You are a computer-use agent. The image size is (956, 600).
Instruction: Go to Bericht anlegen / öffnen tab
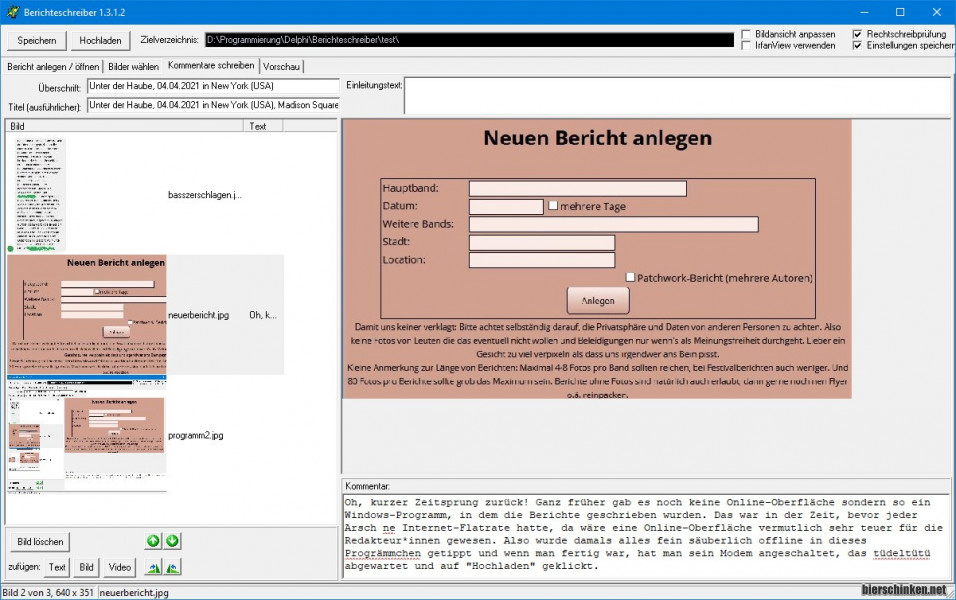(x=53, y=66)
